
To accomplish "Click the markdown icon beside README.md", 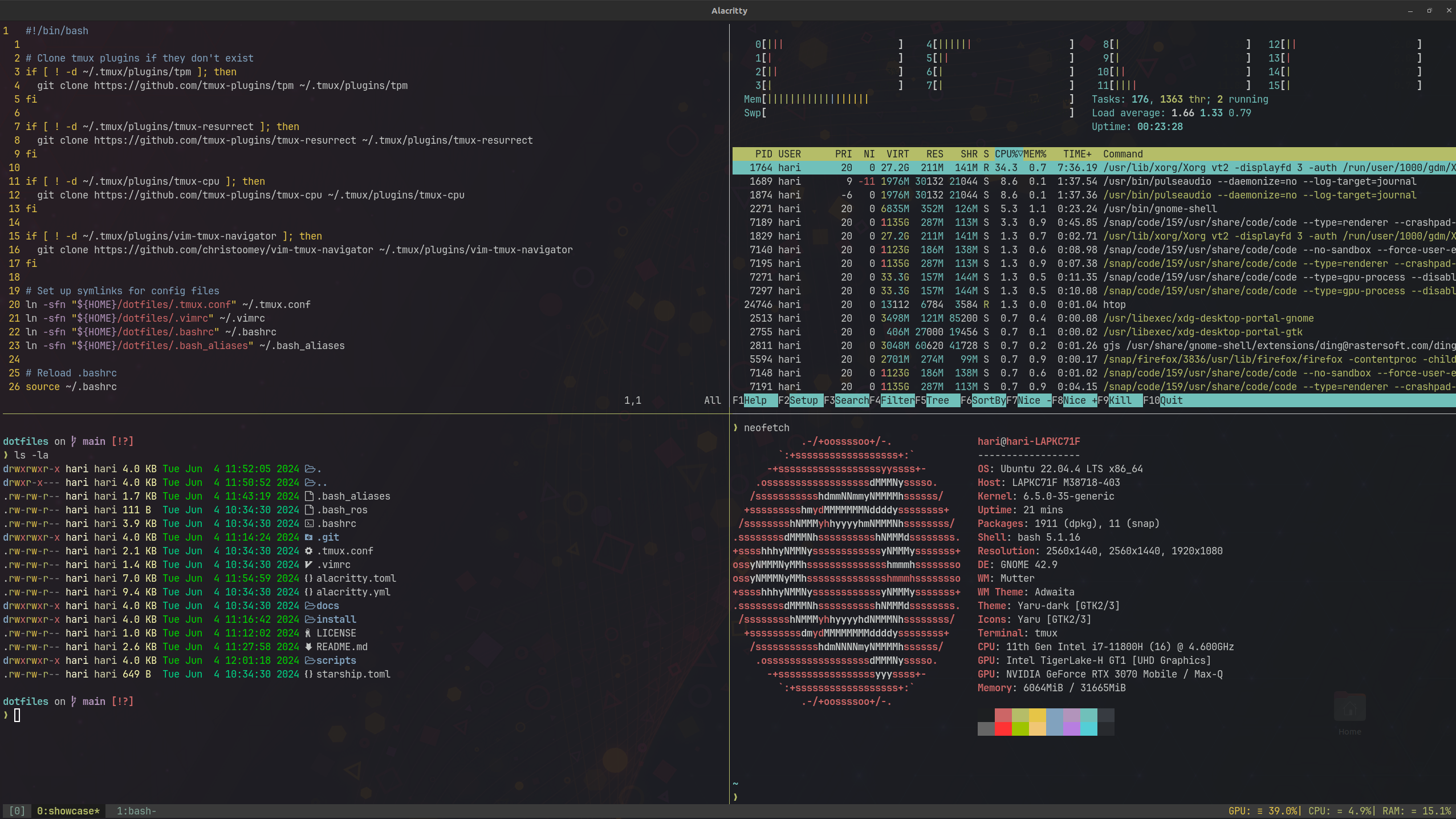I will [x=309, y=647].
